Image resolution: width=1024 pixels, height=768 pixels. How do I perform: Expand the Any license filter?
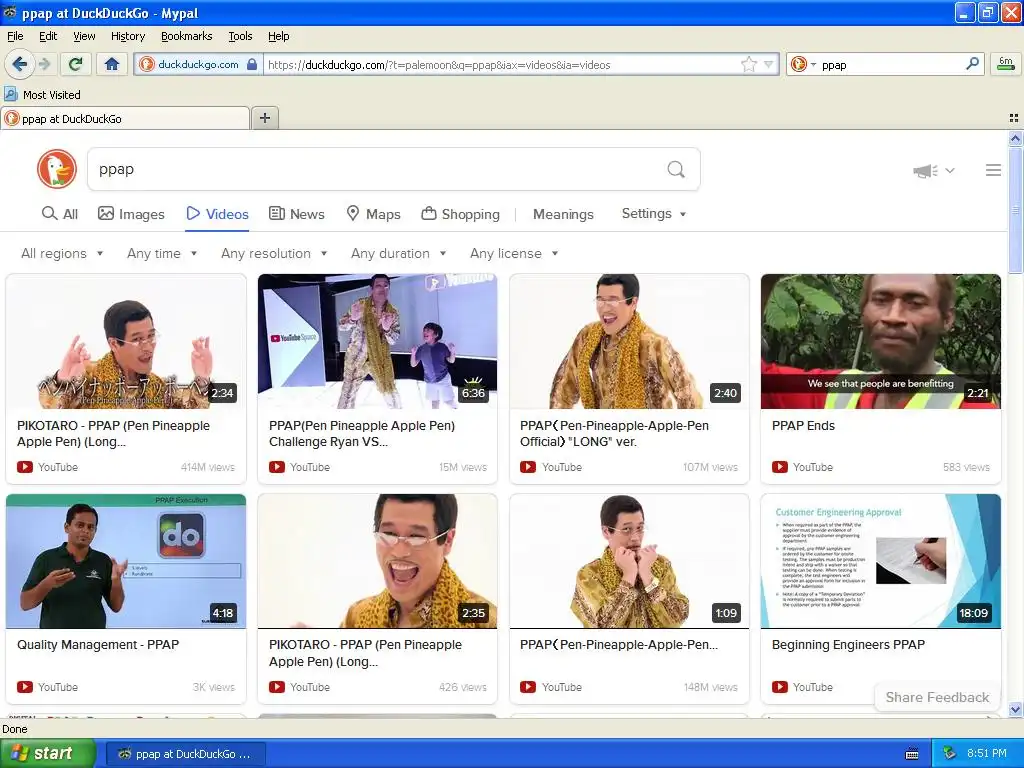pyautogui.click(x=514, y=253)
